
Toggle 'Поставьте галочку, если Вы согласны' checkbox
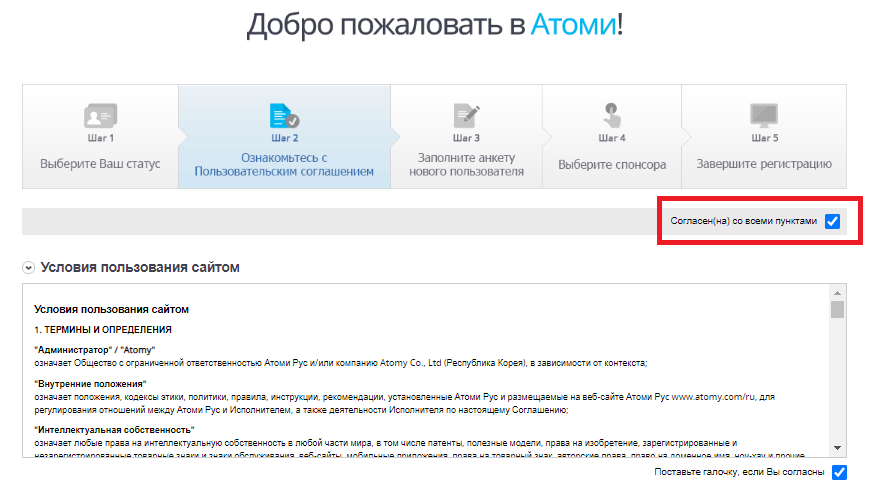tap(839, 472)
